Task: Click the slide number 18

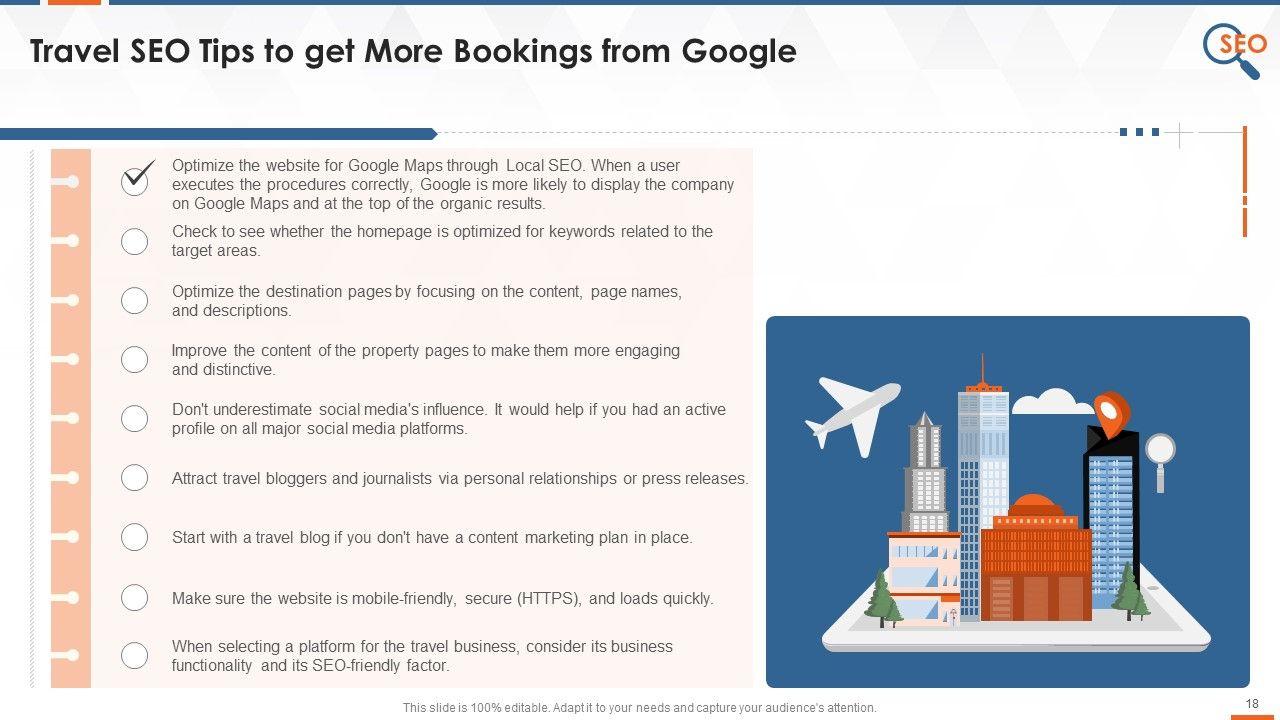Action: 1252,704
